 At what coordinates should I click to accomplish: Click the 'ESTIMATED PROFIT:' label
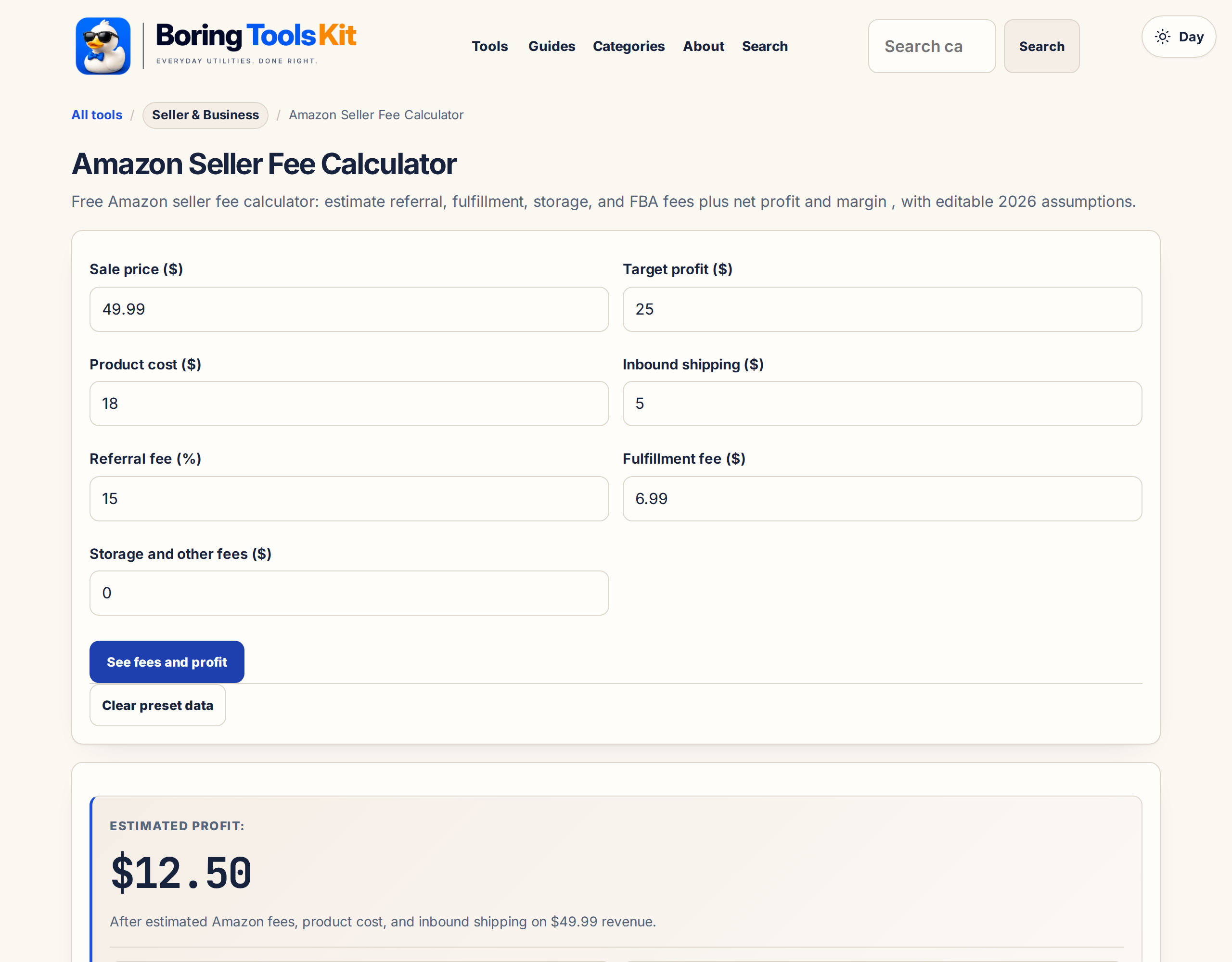tap(177, 825)
